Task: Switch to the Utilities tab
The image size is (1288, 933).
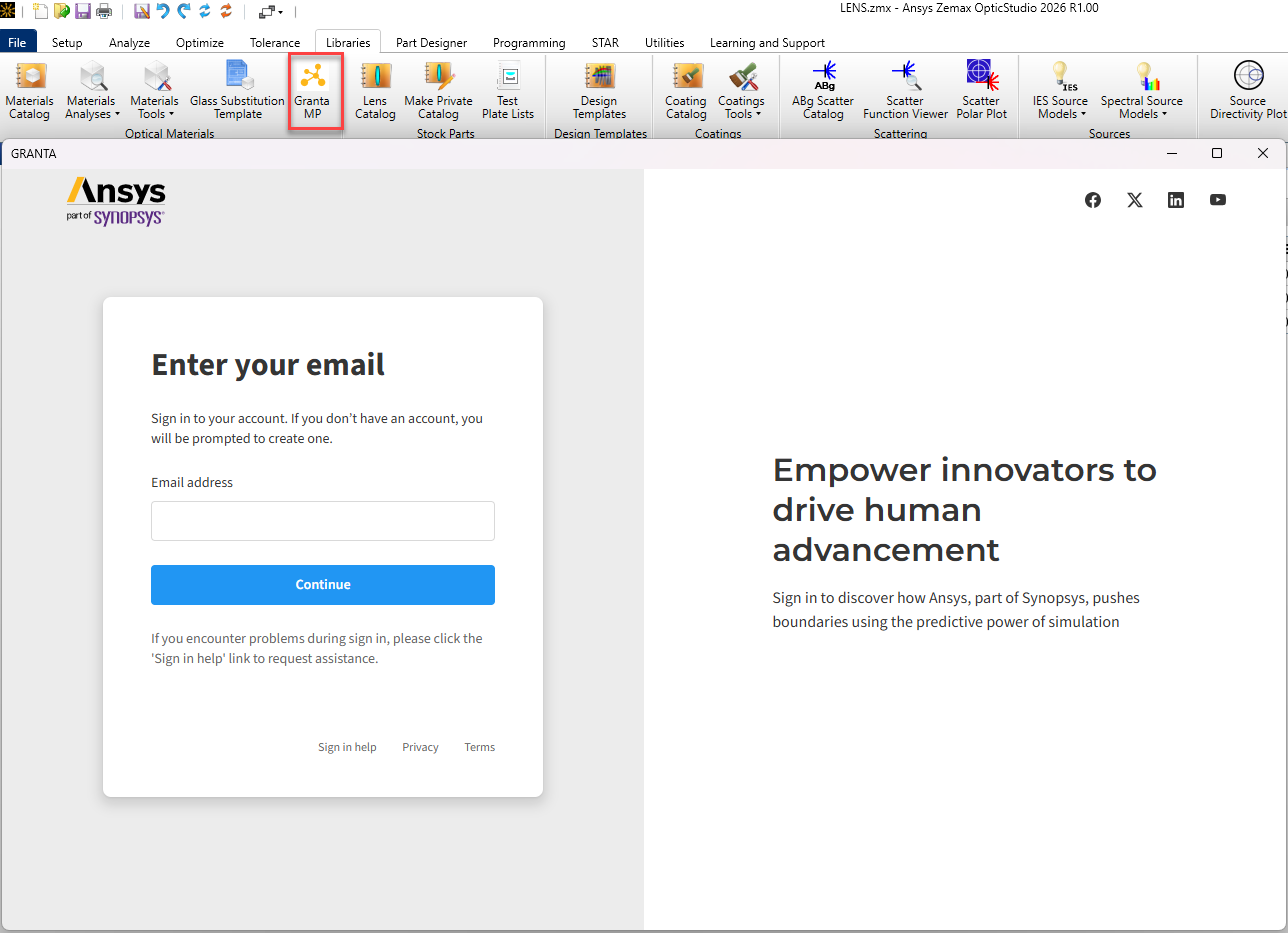Action: coord(665,42)
